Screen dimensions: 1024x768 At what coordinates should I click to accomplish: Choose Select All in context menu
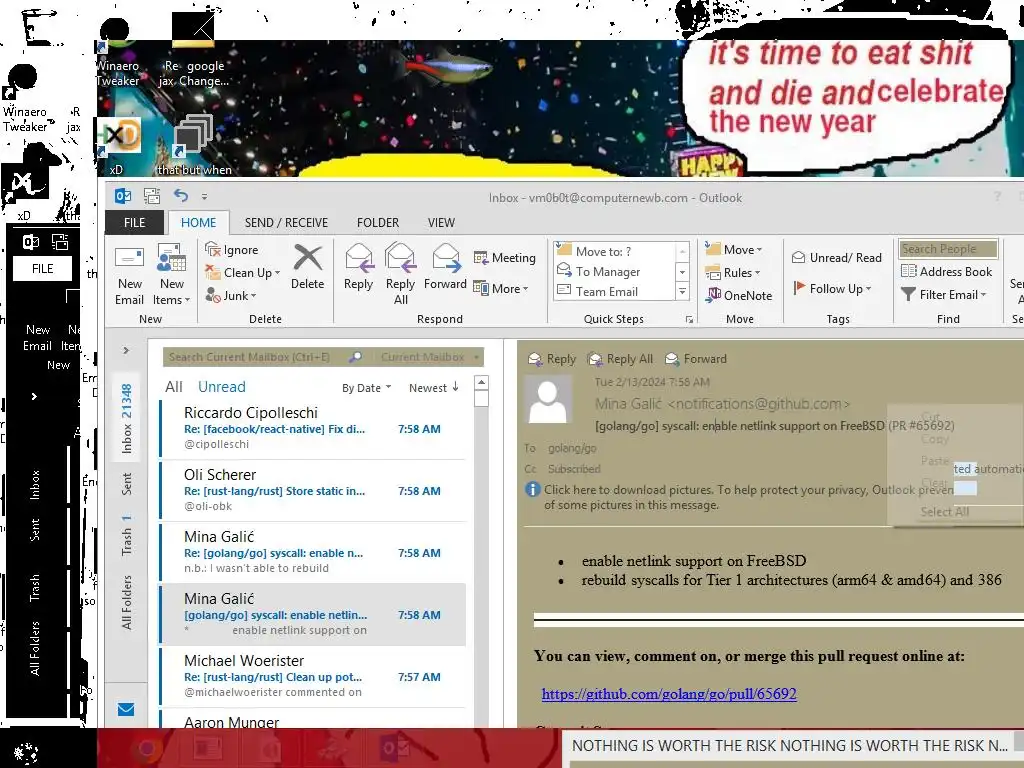(944, 511)
